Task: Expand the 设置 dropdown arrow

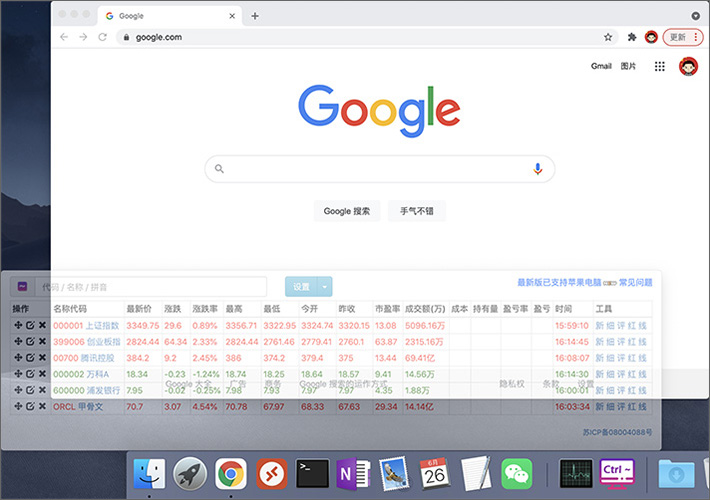Action: tap(325, 287)
